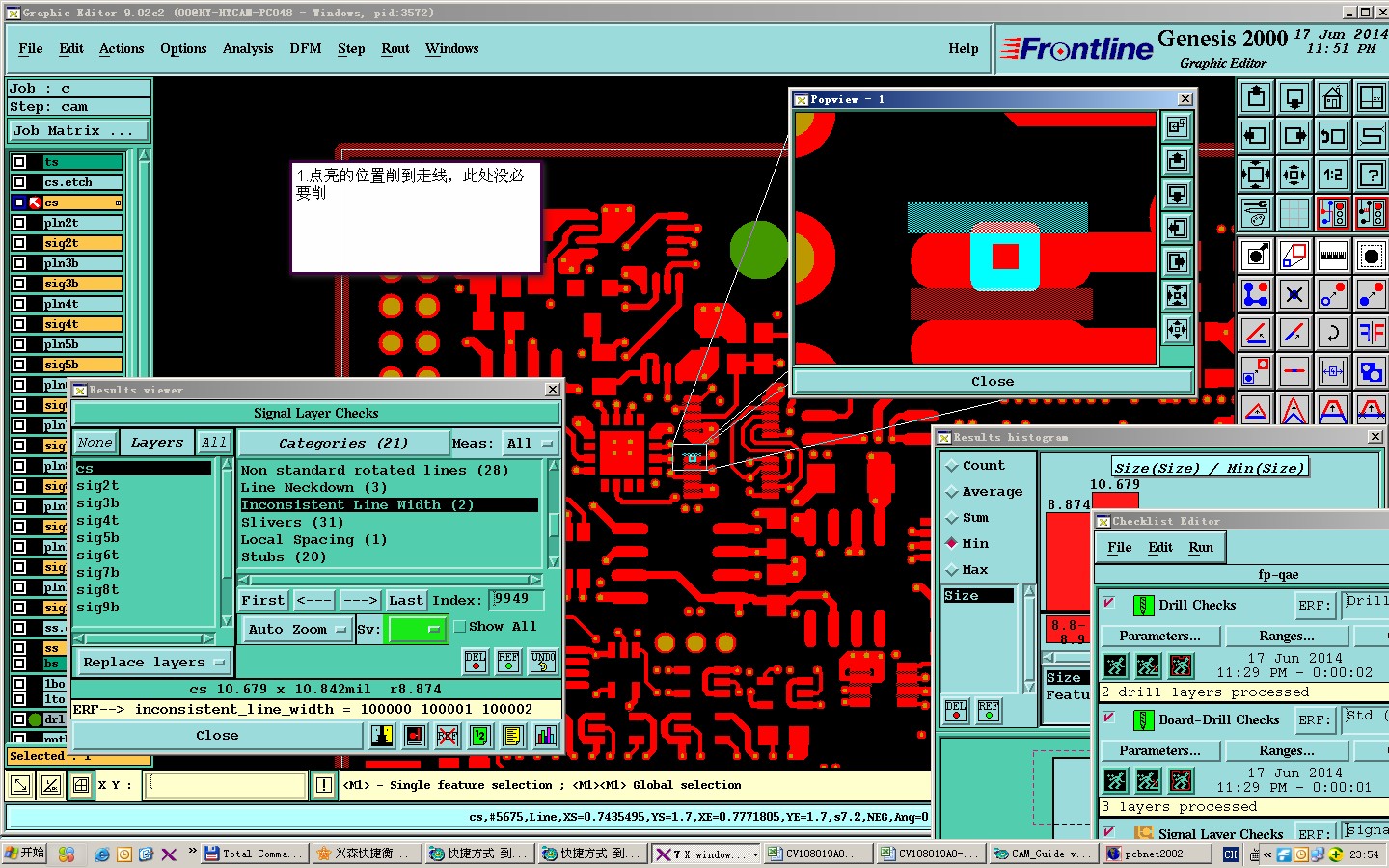Click the Home view icon in right toolbar
This screenshot has width=1389, height=868.
click(1332, 97)
